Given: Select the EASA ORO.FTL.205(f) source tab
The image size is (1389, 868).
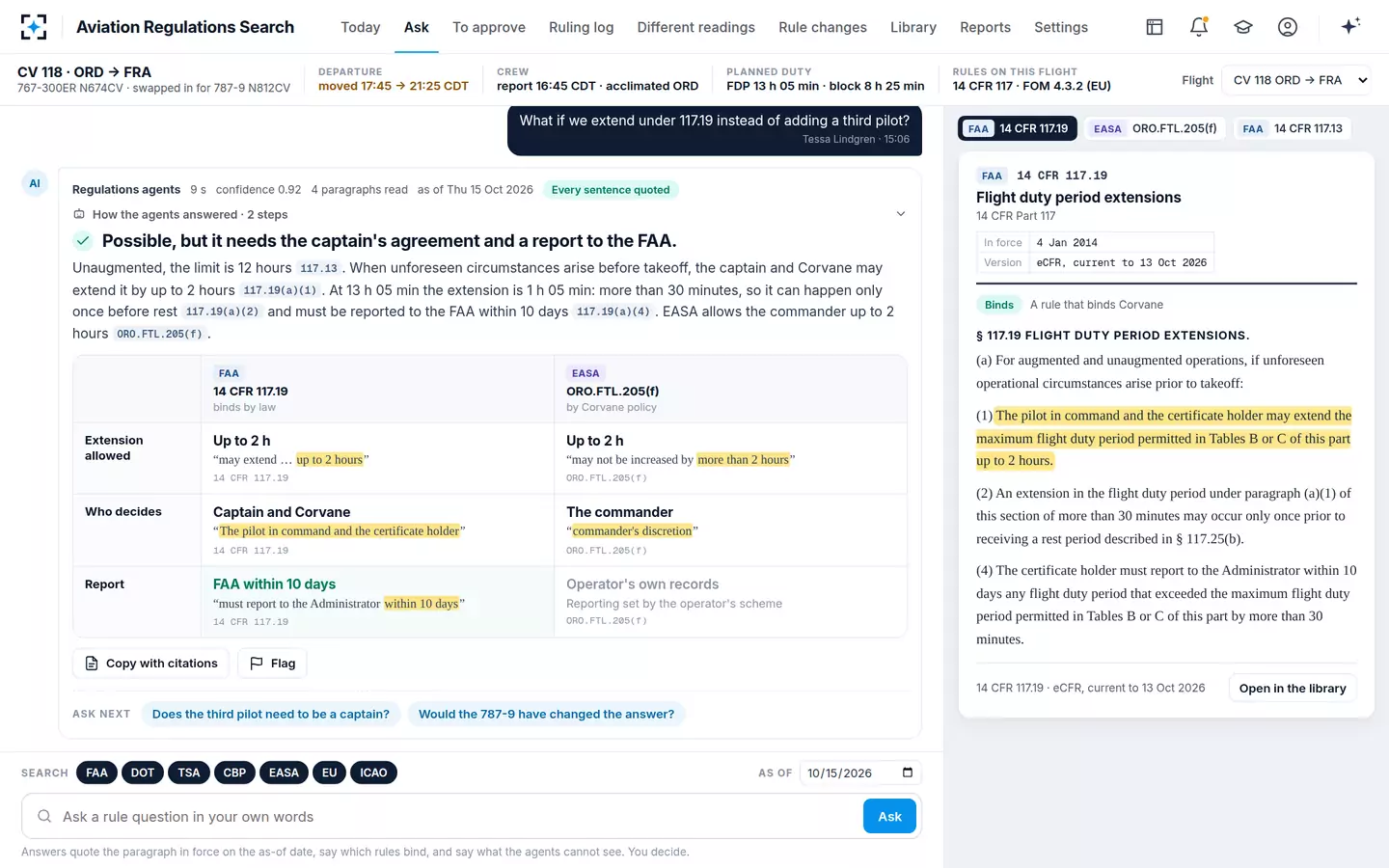Looking at the screenshot, I should [1155, 128].
